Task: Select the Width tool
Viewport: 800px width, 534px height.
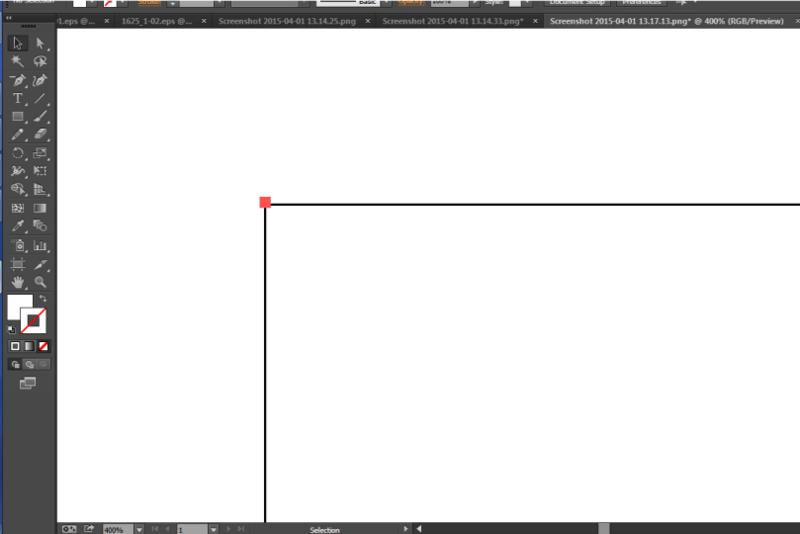Action: (x=18, y=171)
